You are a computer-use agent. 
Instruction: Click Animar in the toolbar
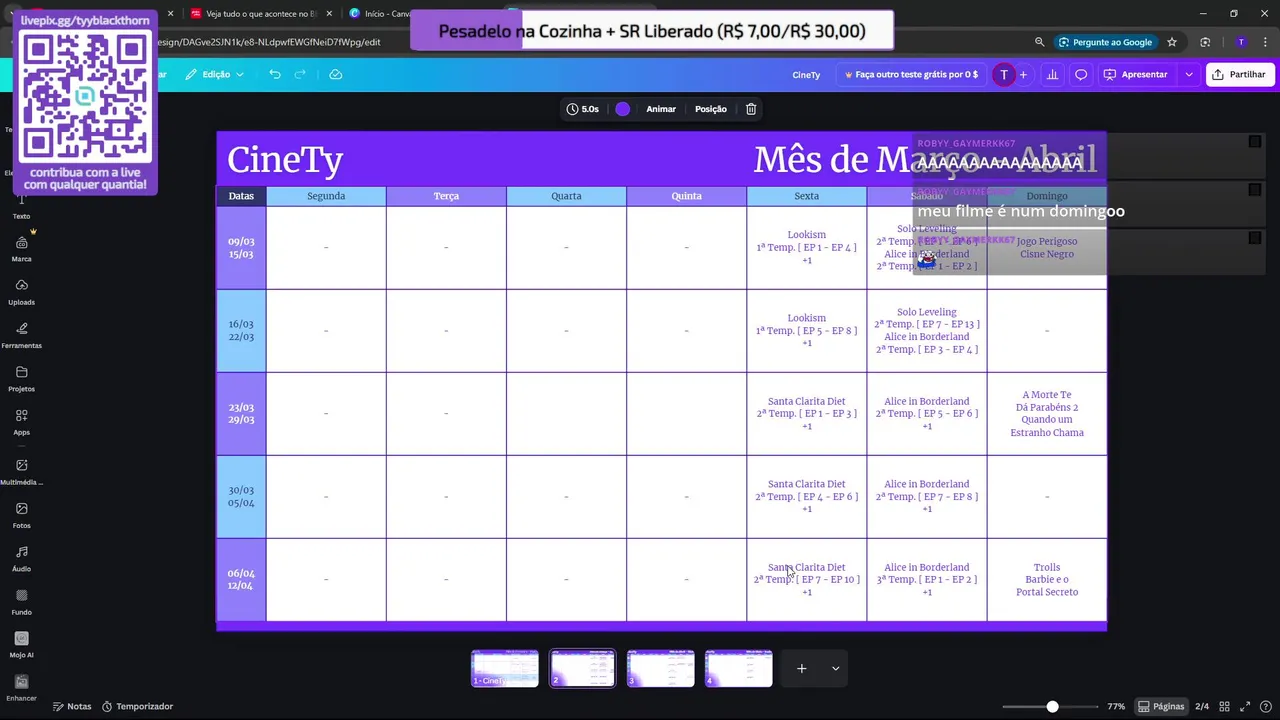pyautogui.click(x=661, y=109)
